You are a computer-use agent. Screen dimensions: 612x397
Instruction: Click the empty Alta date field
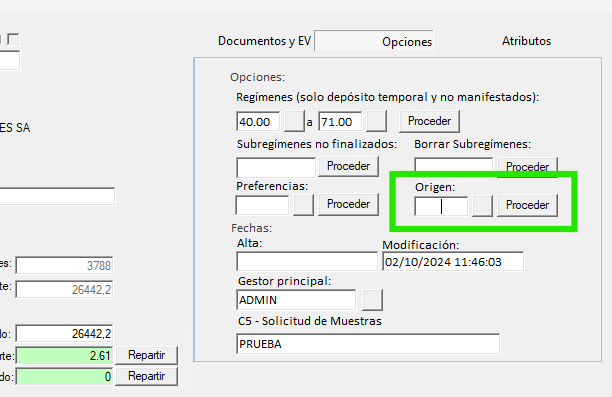[307, 261]
